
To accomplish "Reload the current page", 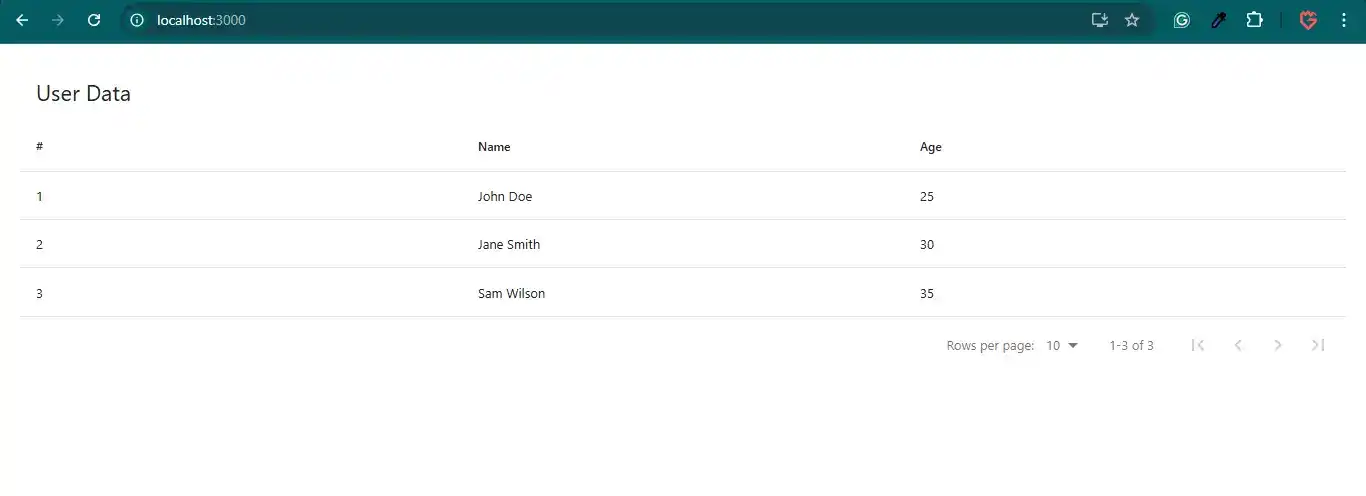I will click(94, 20).
